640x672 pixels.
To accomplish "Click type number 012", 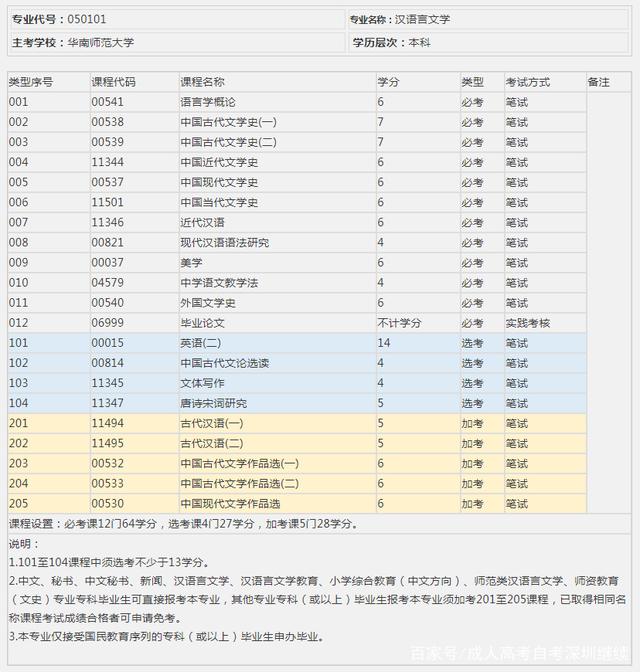I will 18,323.
